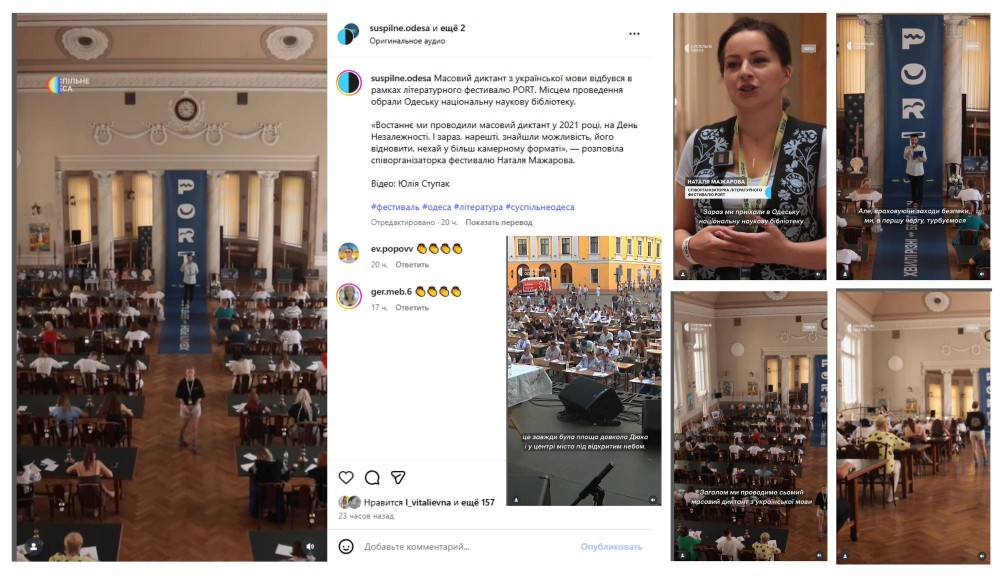
Task: Share post with paper plane icon
Action: (398, 477)
